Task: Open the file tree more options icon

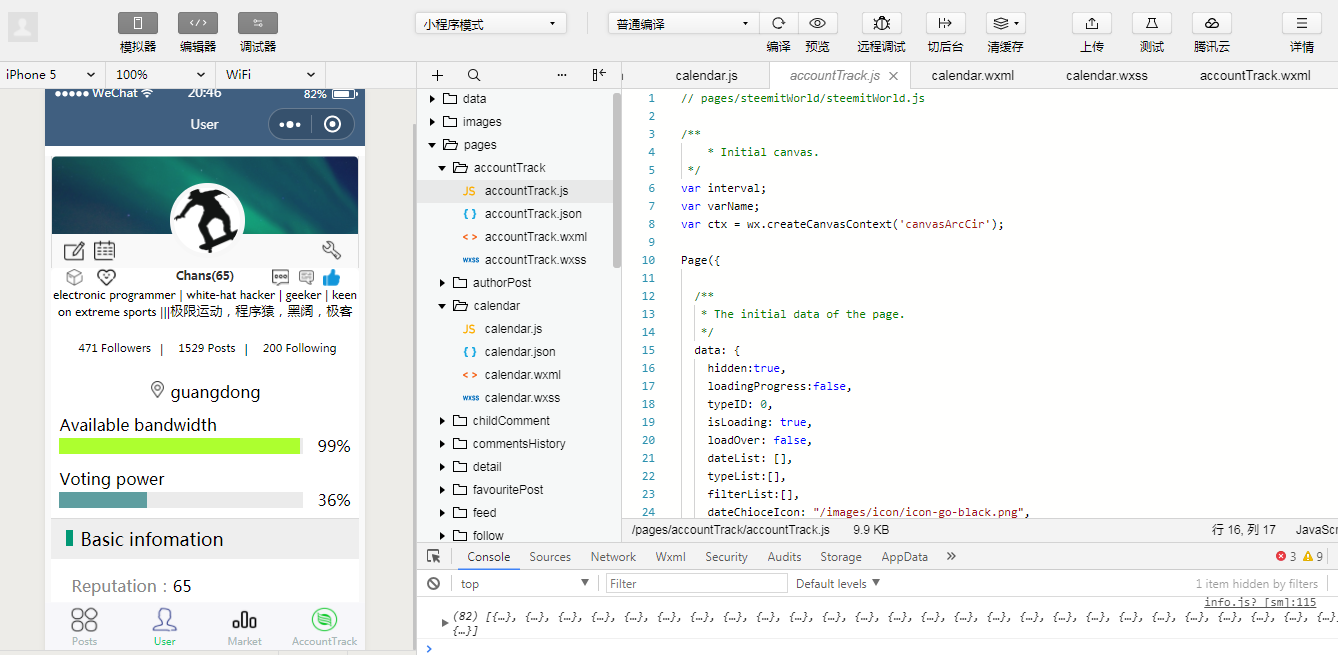Action: (x=562, y=75)
